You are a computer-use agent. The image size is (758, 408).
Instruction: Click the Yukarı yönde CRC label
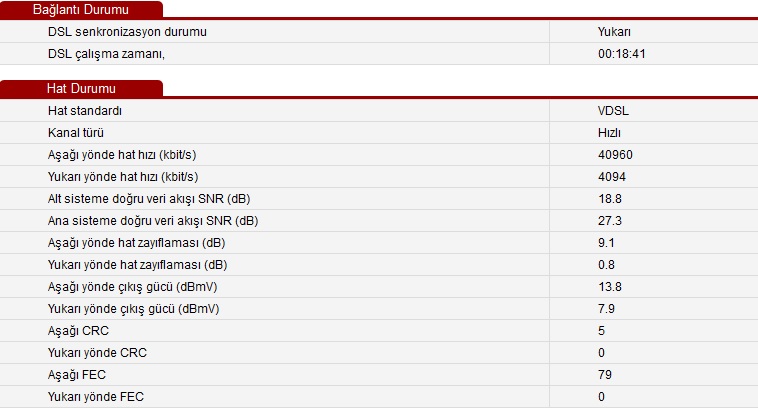pos(97,353)
